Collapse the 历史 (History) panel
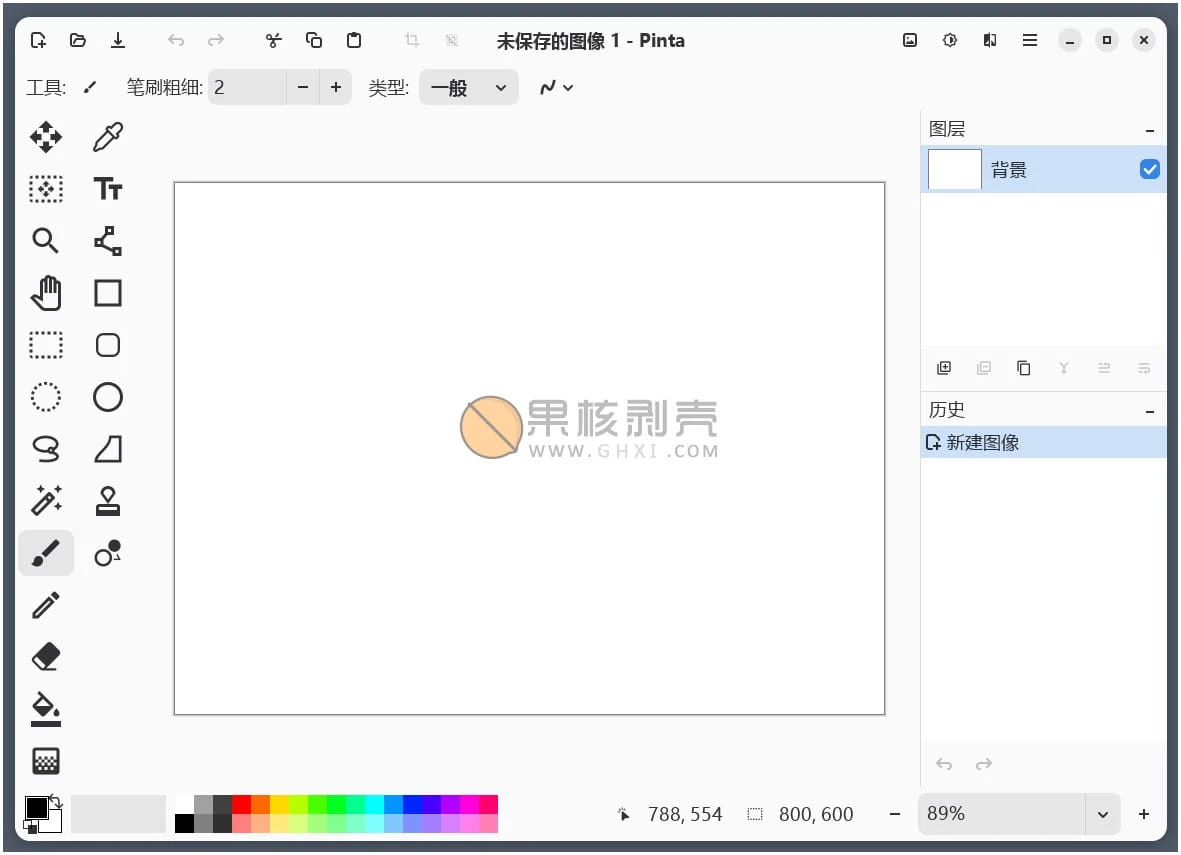Viewport: 1181px width, 855px height. pos(1148,410)
